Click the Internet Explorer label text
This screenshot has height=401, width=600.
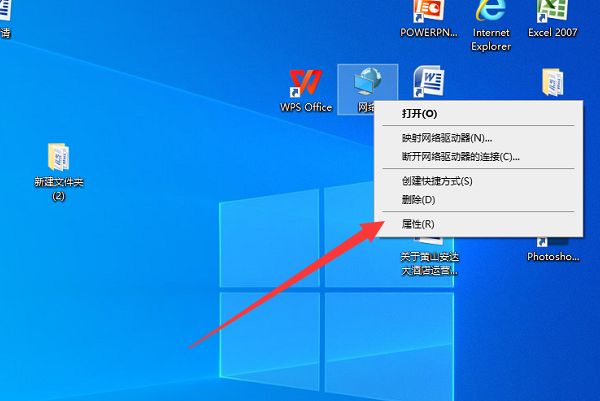(x=491, y=39)
